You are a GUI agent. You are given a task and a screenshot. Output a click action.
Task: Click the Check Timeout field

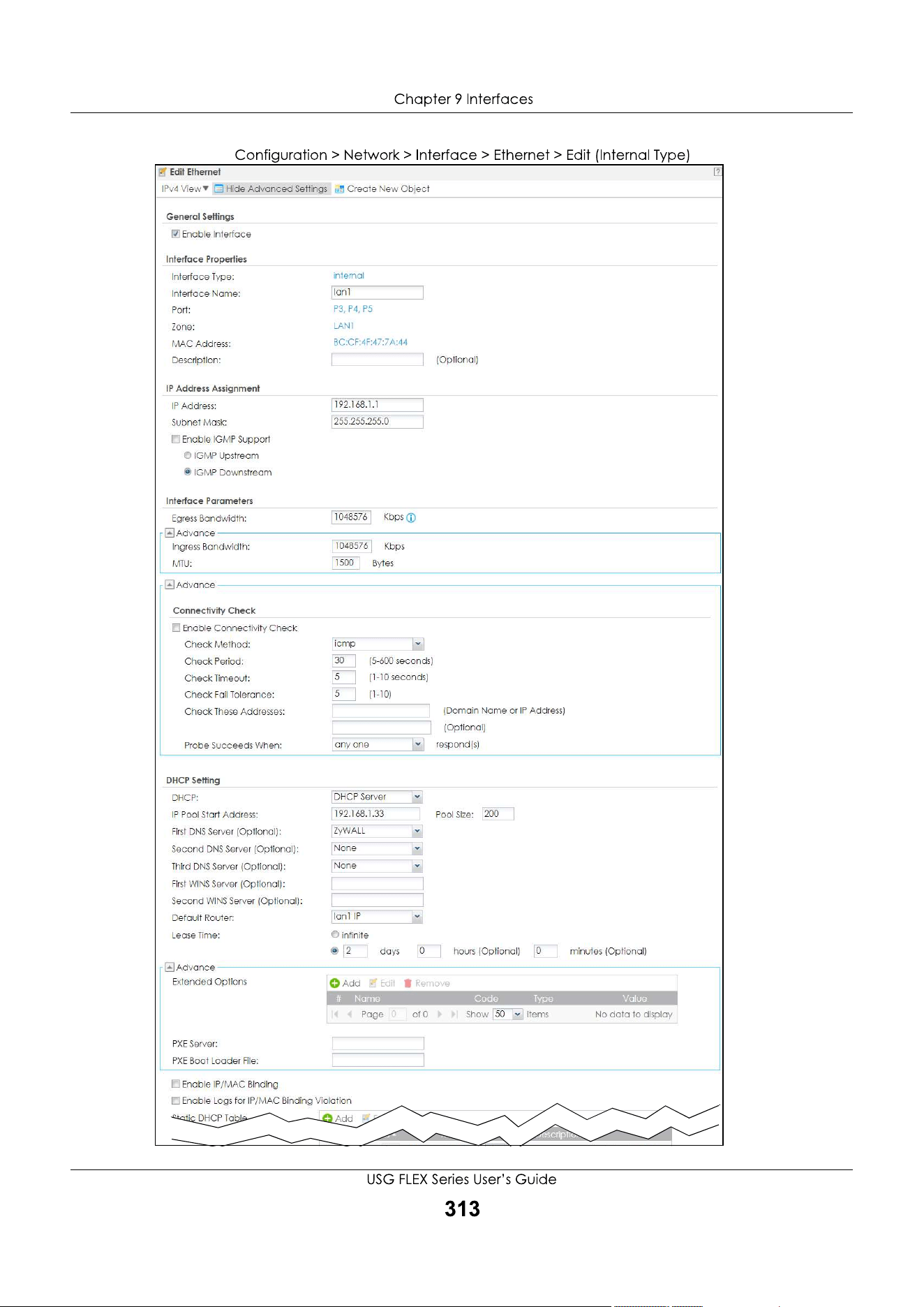pos(344,677)
